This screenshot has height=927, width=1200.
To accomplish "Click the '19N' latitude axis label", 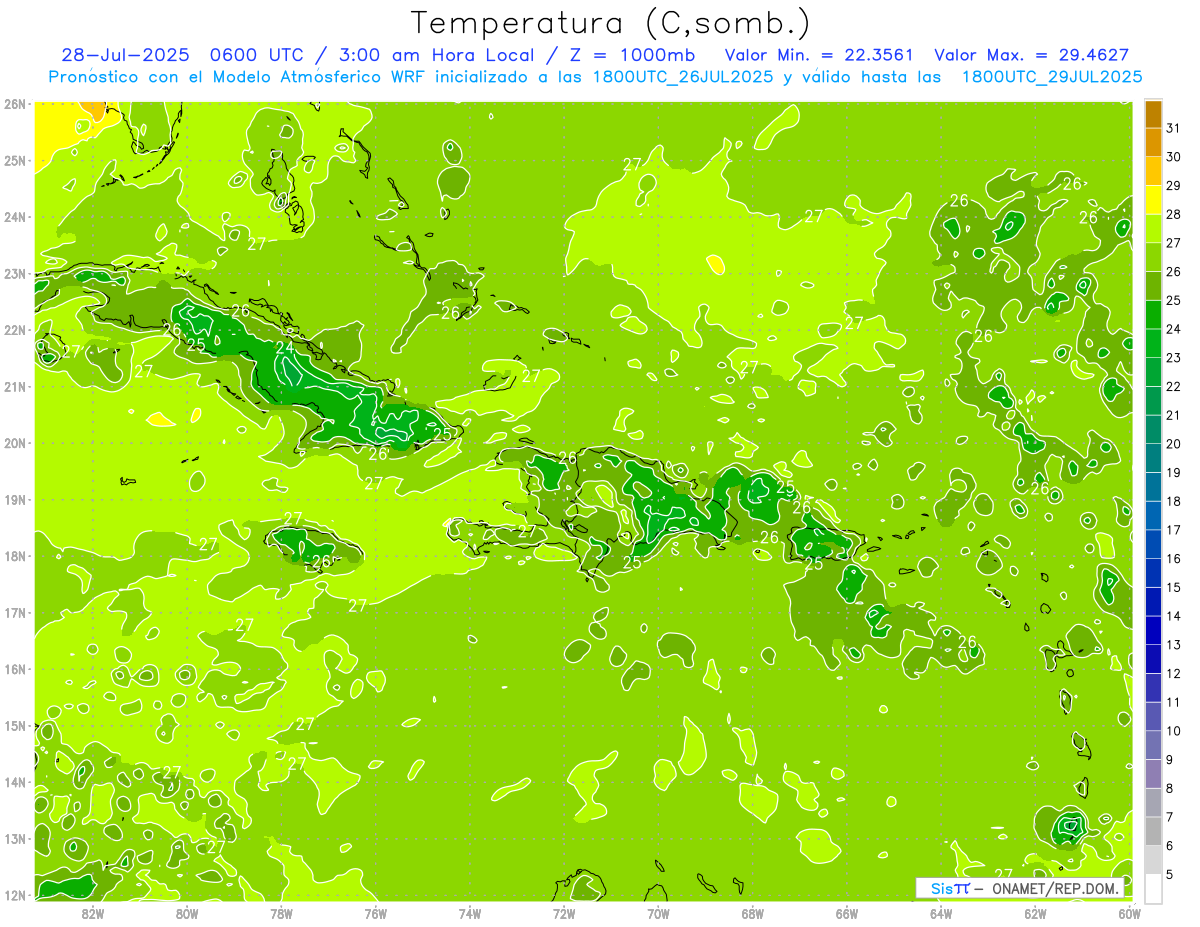I will tap(15, 500).
